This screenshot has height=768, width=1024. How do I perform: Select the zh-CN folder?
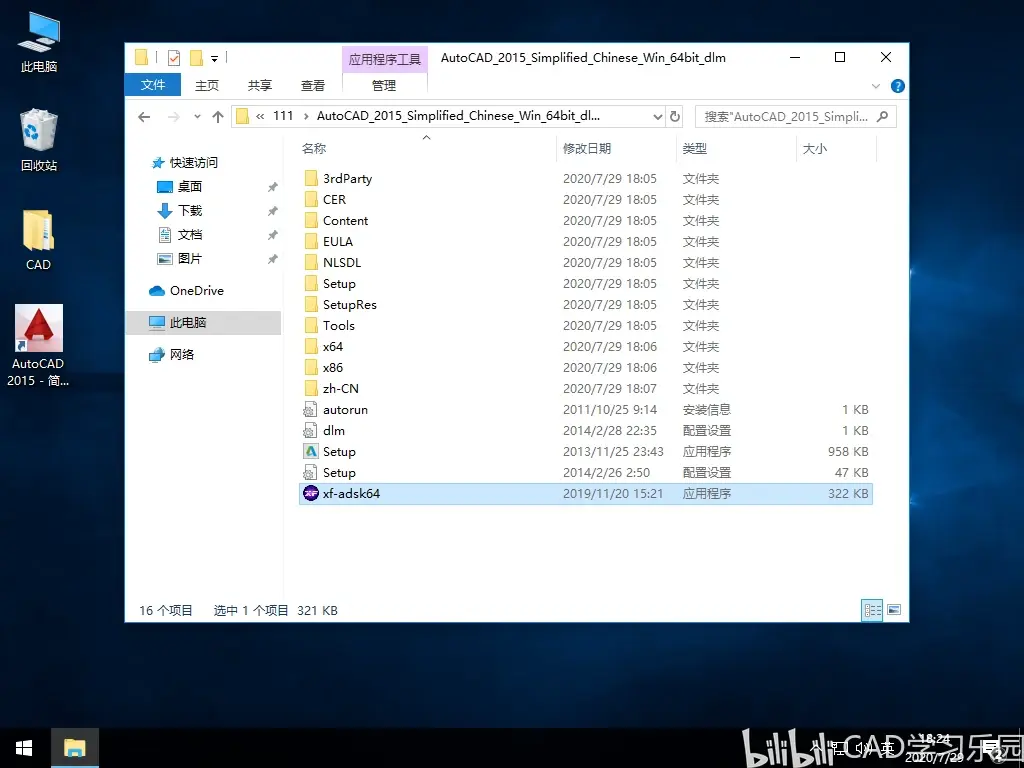pyautogui.click(x=585, y=389)
